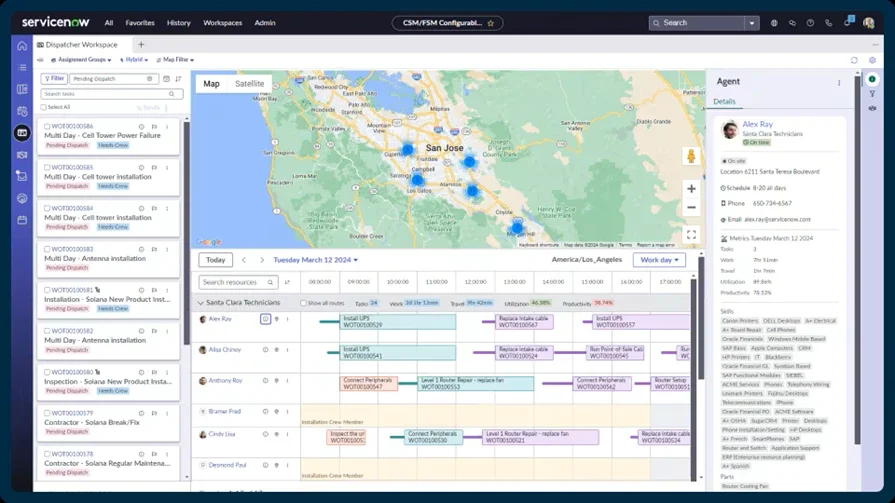Open the help icon in the top header
This screenshot has width=895, height=503.
pos(810,23)
